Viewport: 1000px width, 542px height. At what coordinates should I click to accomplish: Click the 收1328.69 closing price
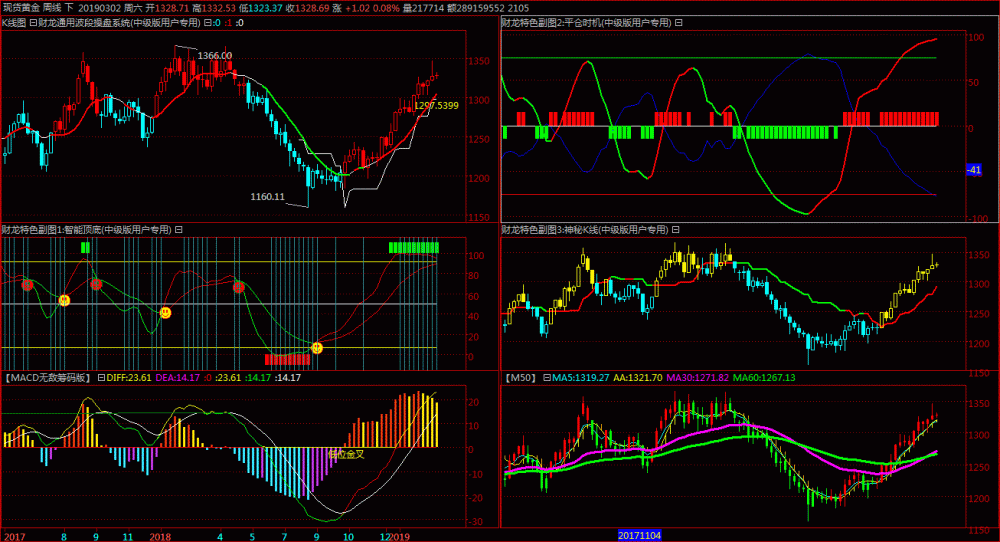[307, 8]
